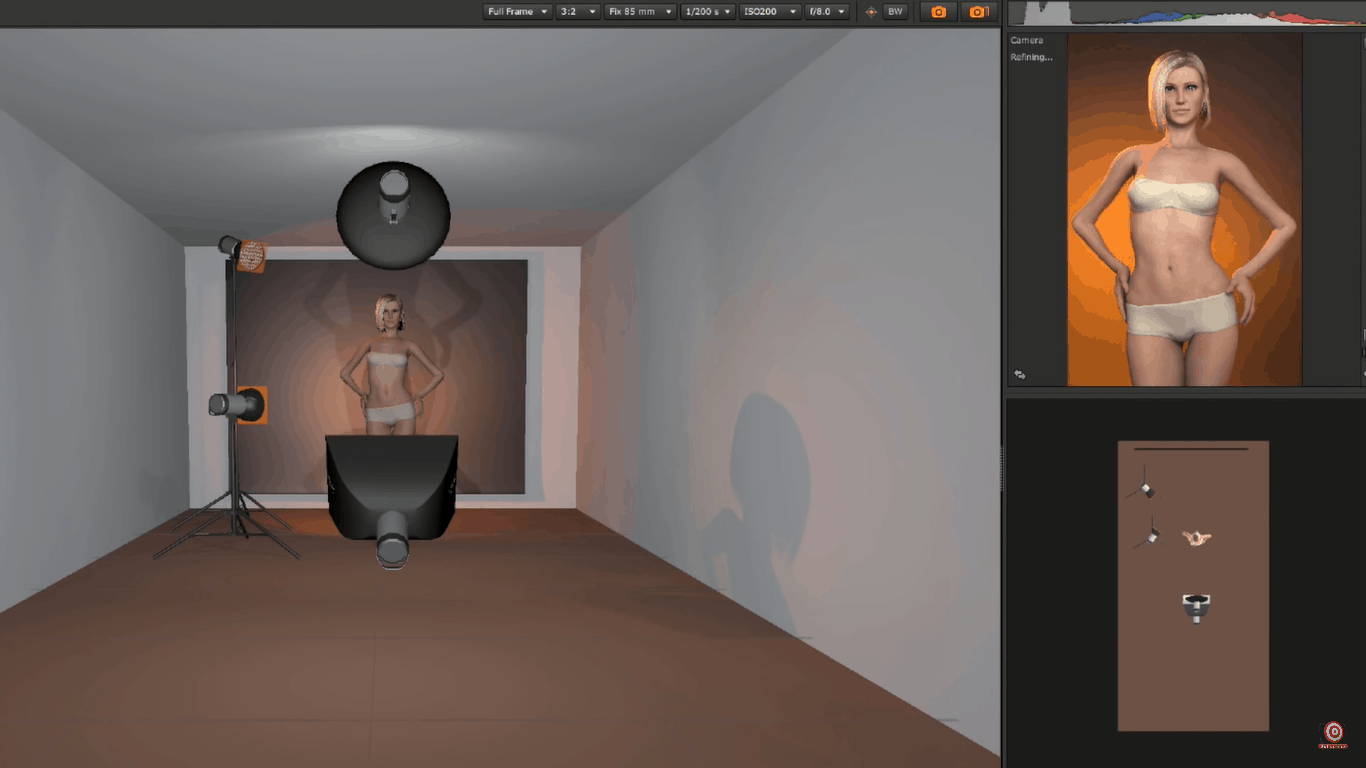Select the softbox camera light in the top-down view

click(x=1197, y=607)
